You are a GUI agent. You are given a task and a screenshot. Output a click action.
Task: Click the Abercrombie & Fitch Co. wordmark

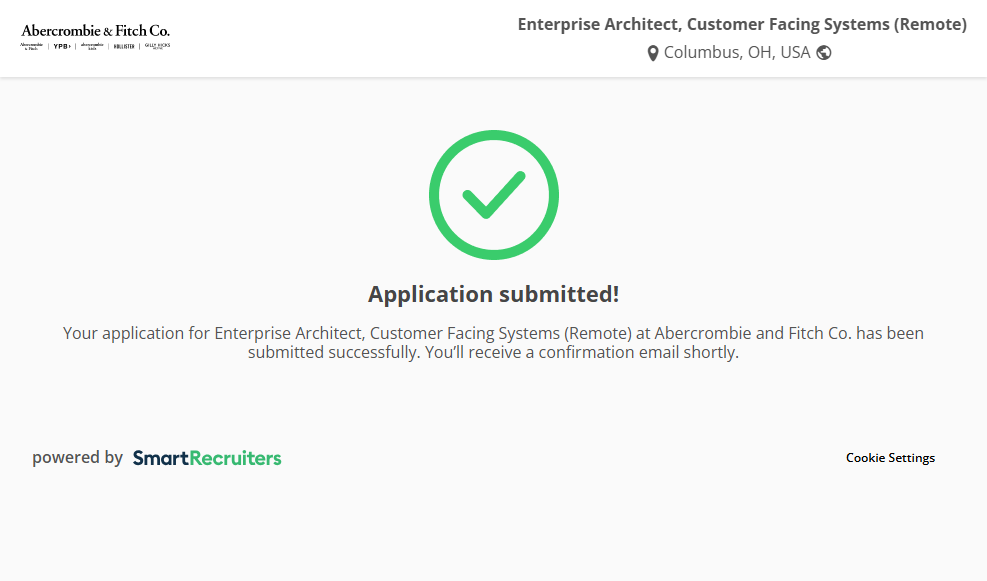pyautogui.click(x=95, y=31)
